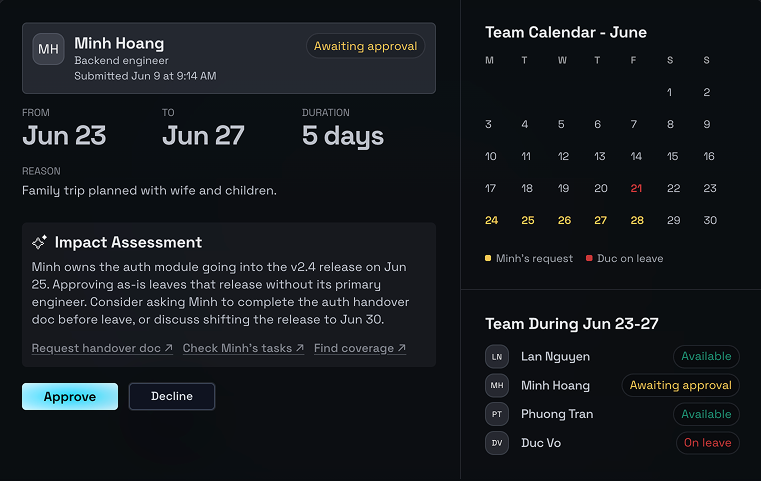Click 'Submitted Jun 9 at 9:14 AM' text
The height and width of the screenshot is (481, 761).
point(145,76)
